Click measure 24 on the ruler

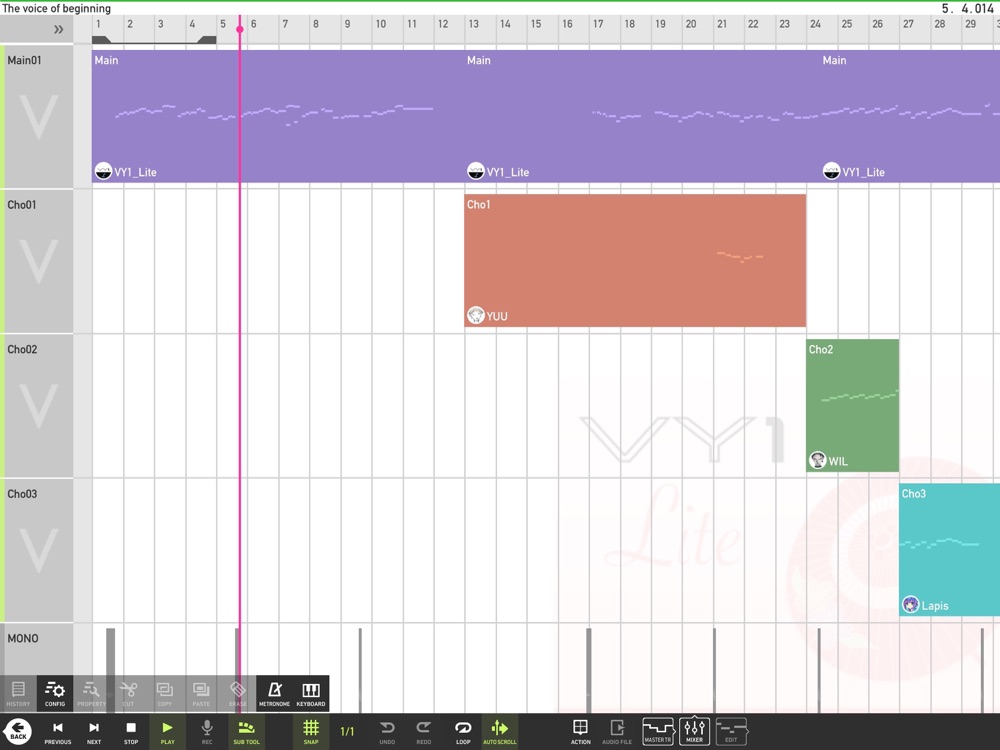tap(815, 24)
